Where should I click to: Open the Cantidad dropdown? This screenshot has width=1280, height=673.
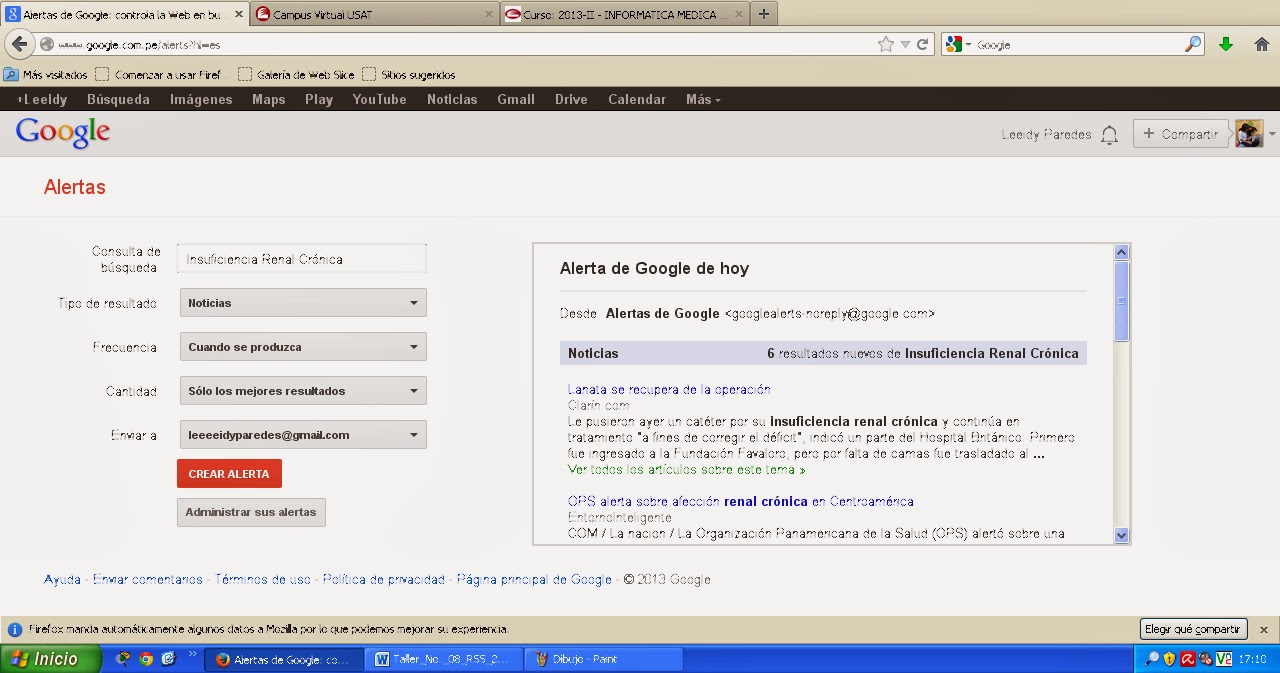coord(303,391)
